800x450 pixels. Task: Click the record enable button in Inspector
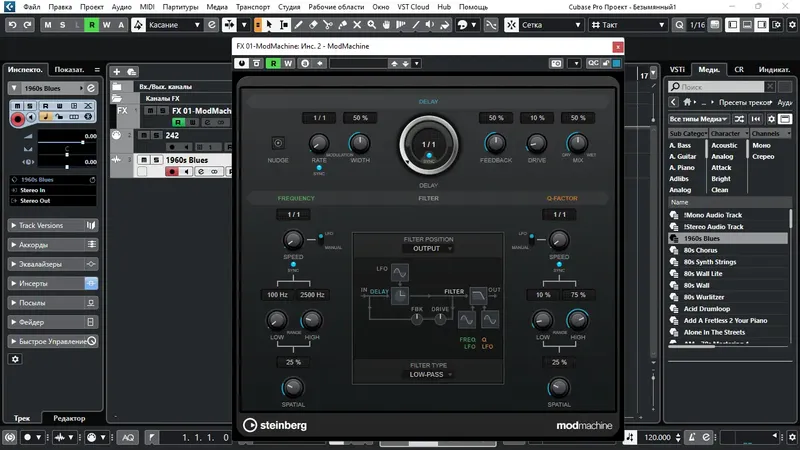[x=18, y=119]
